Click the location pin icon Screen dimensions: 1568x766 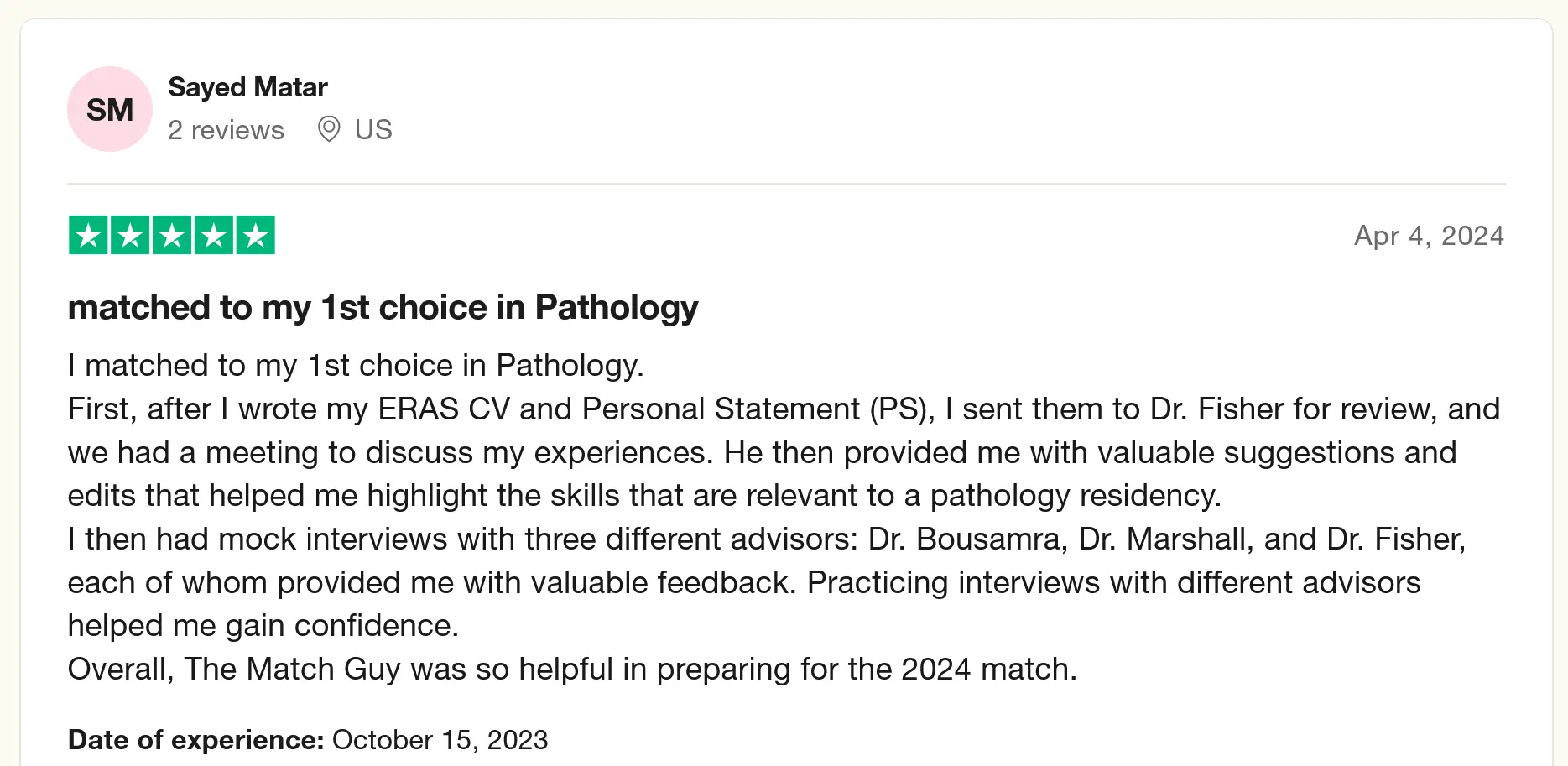329,129
